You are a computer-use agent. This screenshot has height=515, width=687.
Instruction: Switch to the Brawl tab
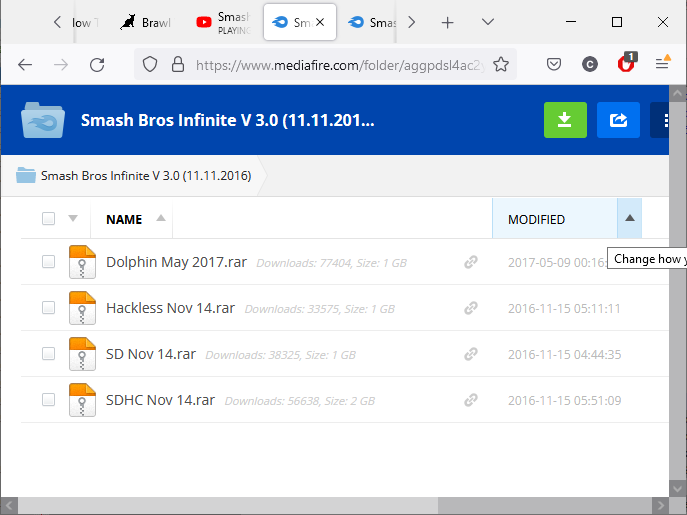tap(147, 22)
